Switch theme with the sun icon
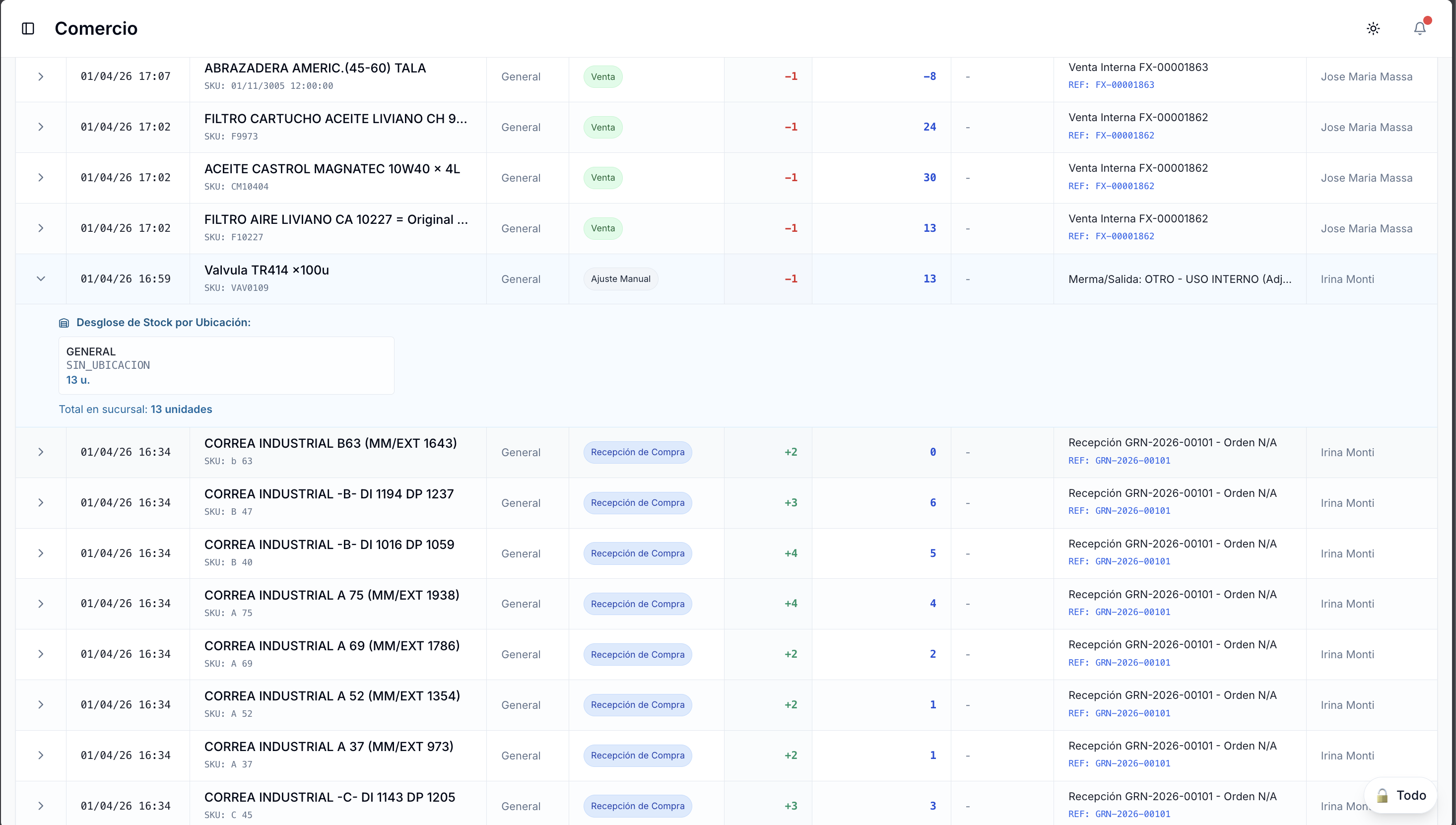1456x825 pixels. [1373, 28]
